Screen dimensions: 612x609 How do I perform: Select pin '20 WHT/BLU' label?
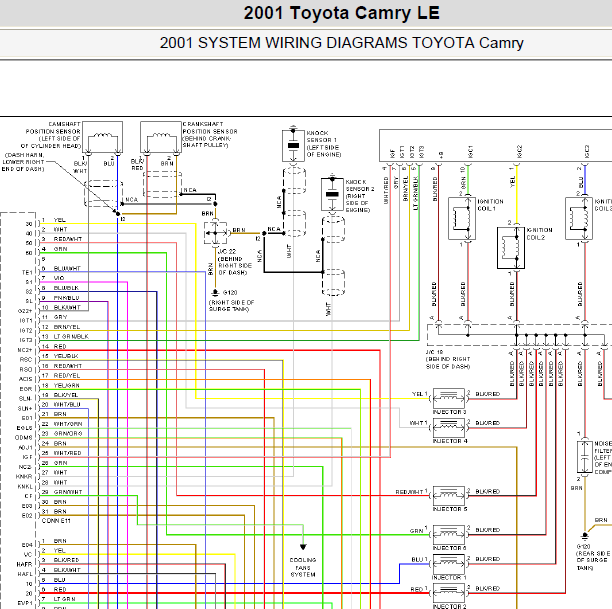[x=61, y=404]
